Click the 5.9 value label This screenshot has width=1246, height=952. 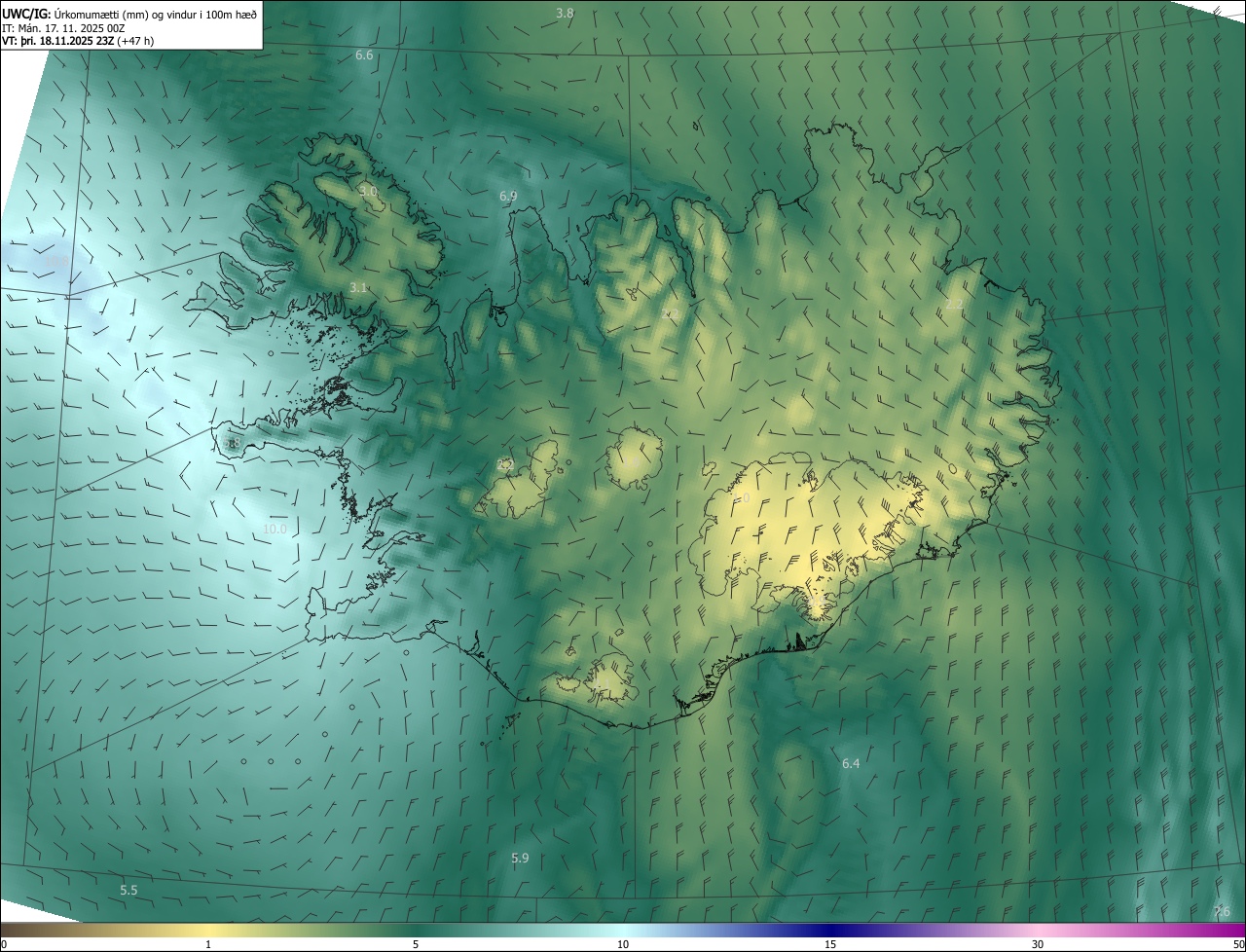point(520,858)
